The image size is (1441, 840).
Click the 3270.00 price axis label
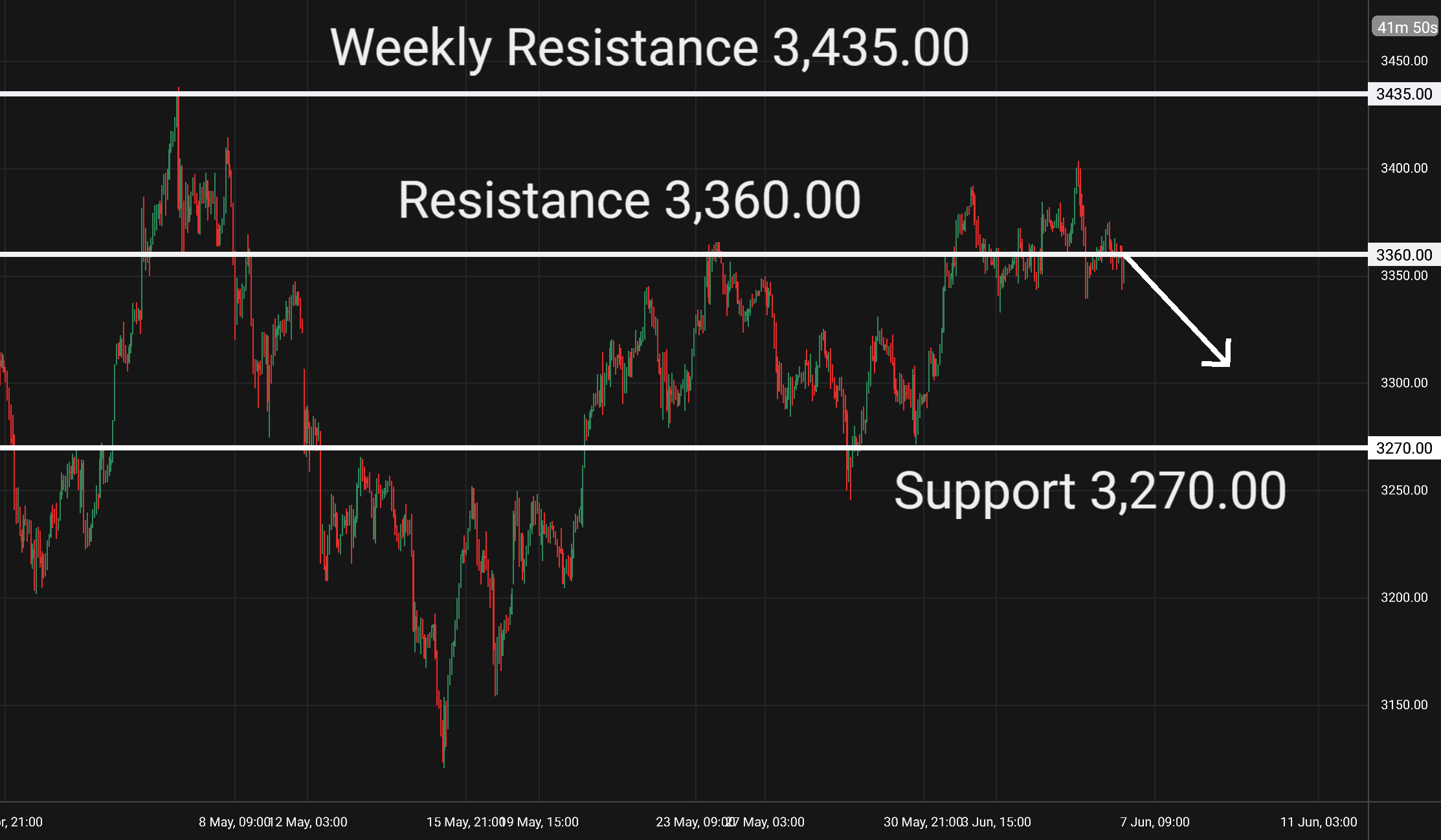pyautogui.click(x=1404, y=448)
